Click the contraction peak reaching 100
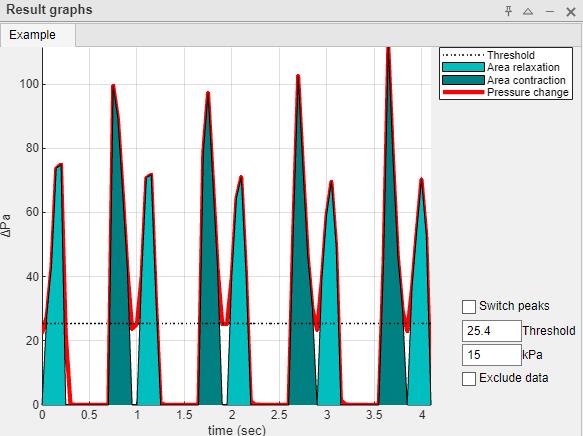This screenshot has width=583, height=436. coord(113,88)
